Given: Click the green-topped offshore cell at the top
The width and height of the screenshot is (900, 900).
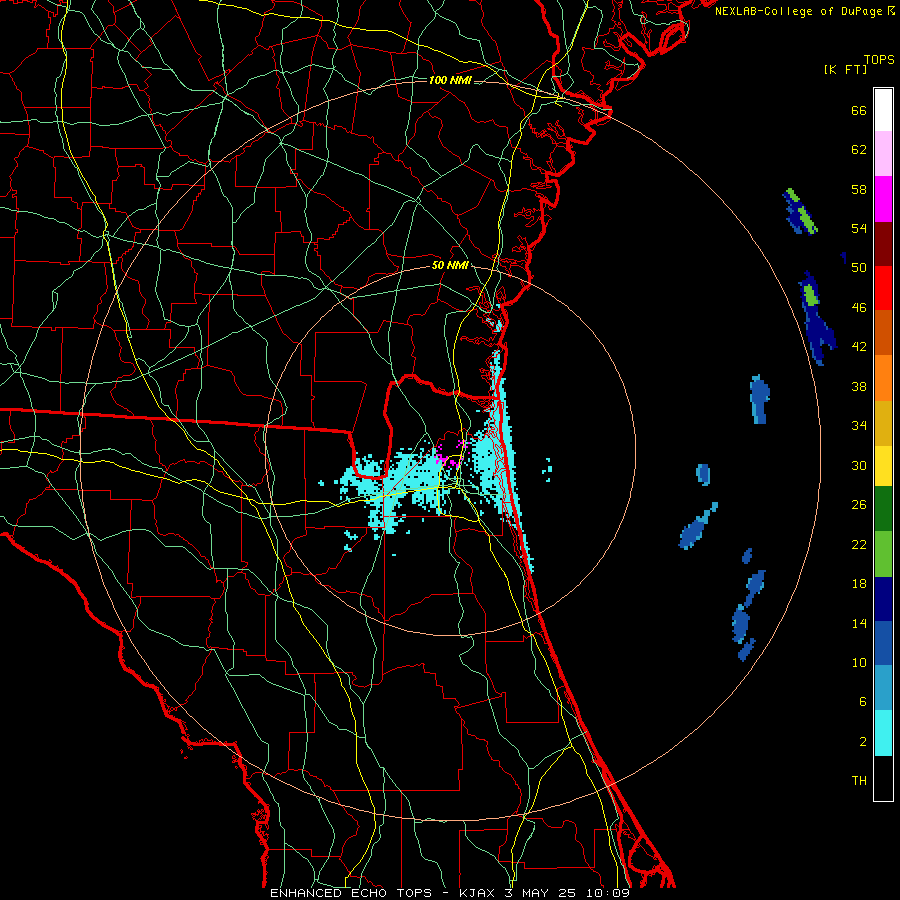Looking at the screenshot, I should pos(800,212).
